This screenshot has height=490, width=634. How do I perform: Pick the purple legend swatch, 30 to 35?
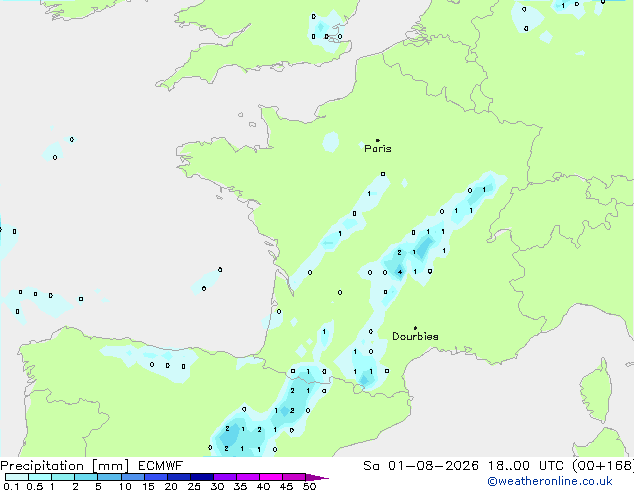point(224,477)
